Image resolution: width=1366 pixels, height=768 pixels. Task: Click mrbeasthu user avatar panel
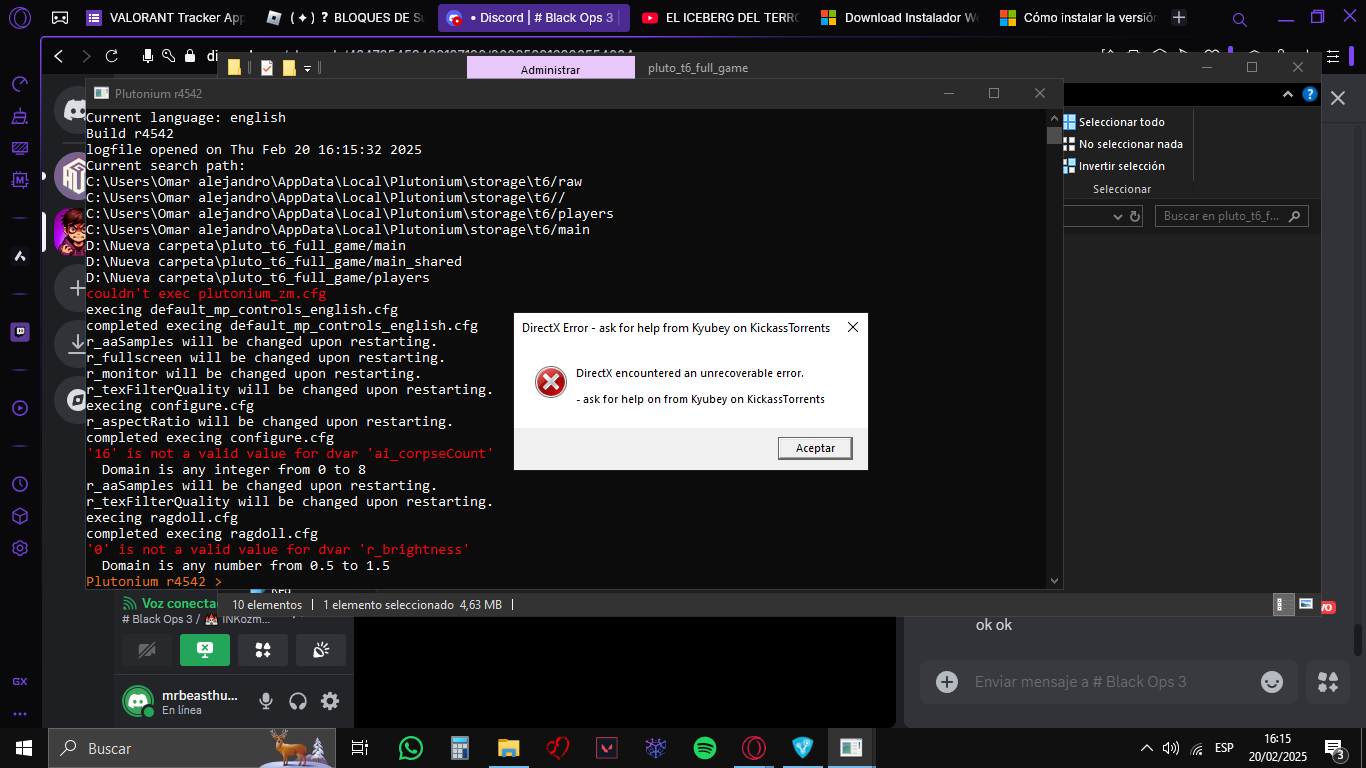[182, 701]
